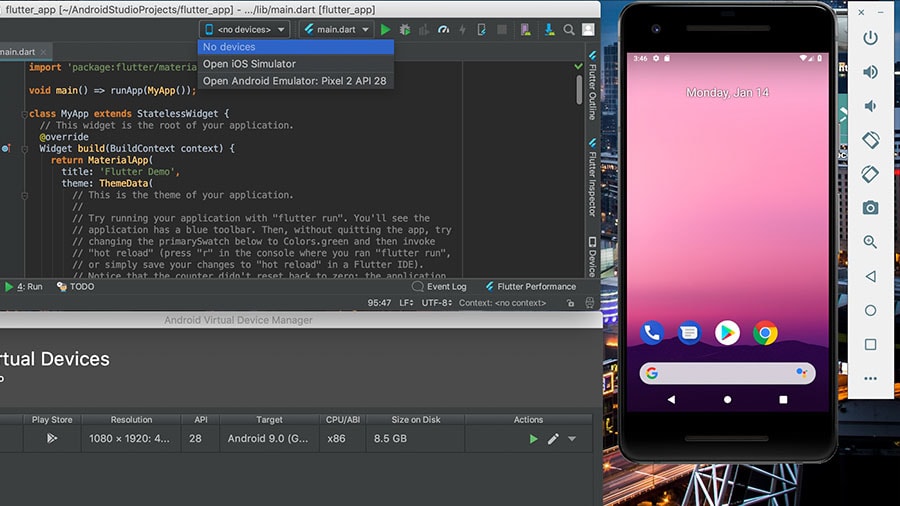Click the LF line separator in status bar
The image size is (900, 506).
(x=406, y=303)
